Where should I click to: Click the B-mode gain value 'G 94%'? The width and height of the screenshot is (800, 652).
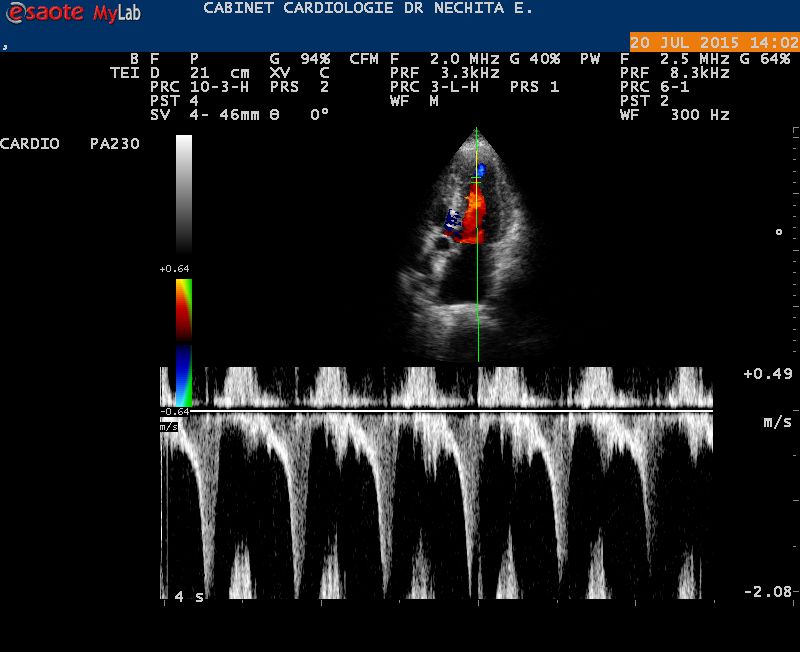tap(300, 59)
